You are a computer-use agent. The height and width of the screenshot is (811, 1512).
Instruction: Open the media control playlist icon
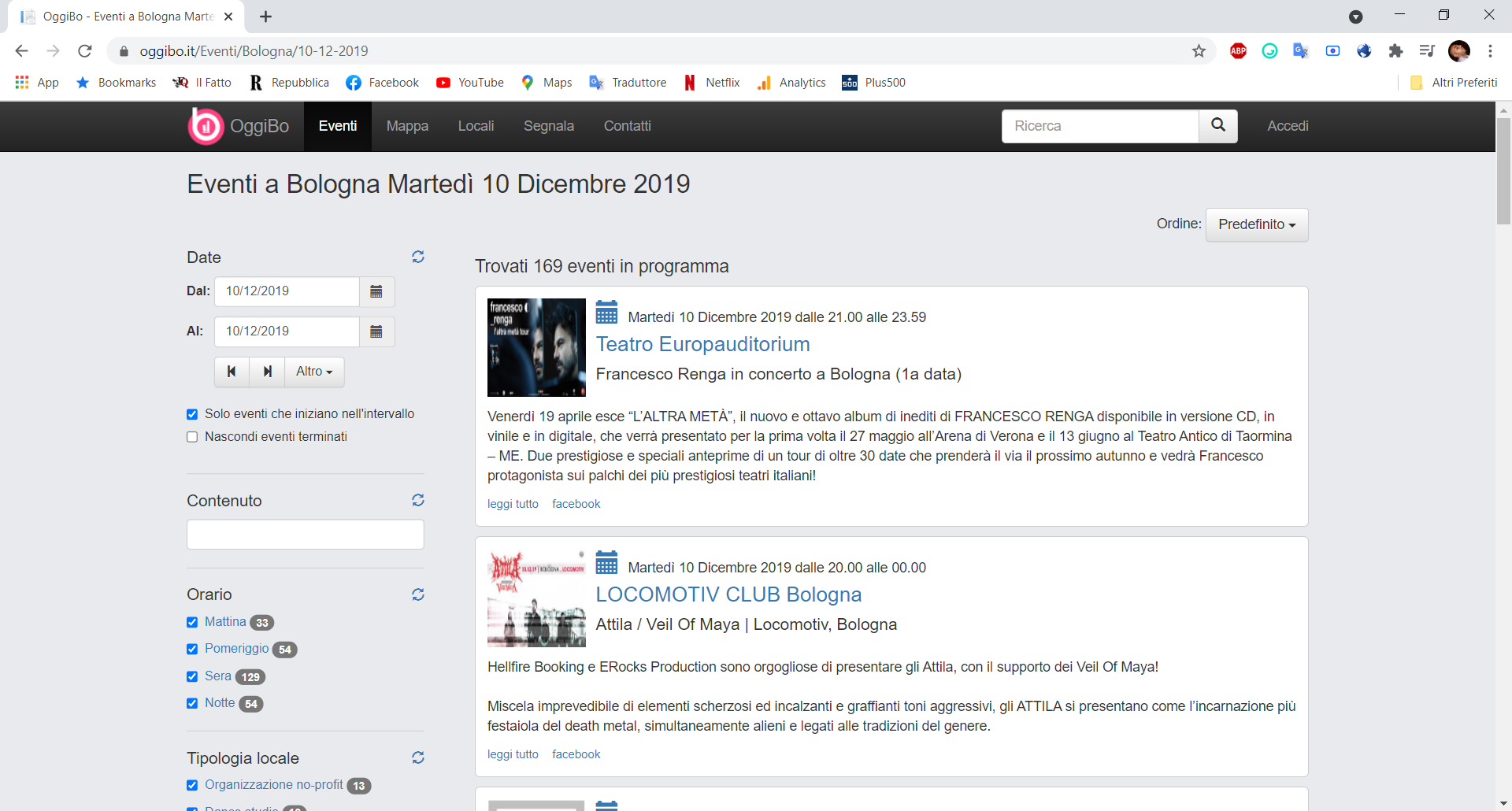[x=1426, y=51]
